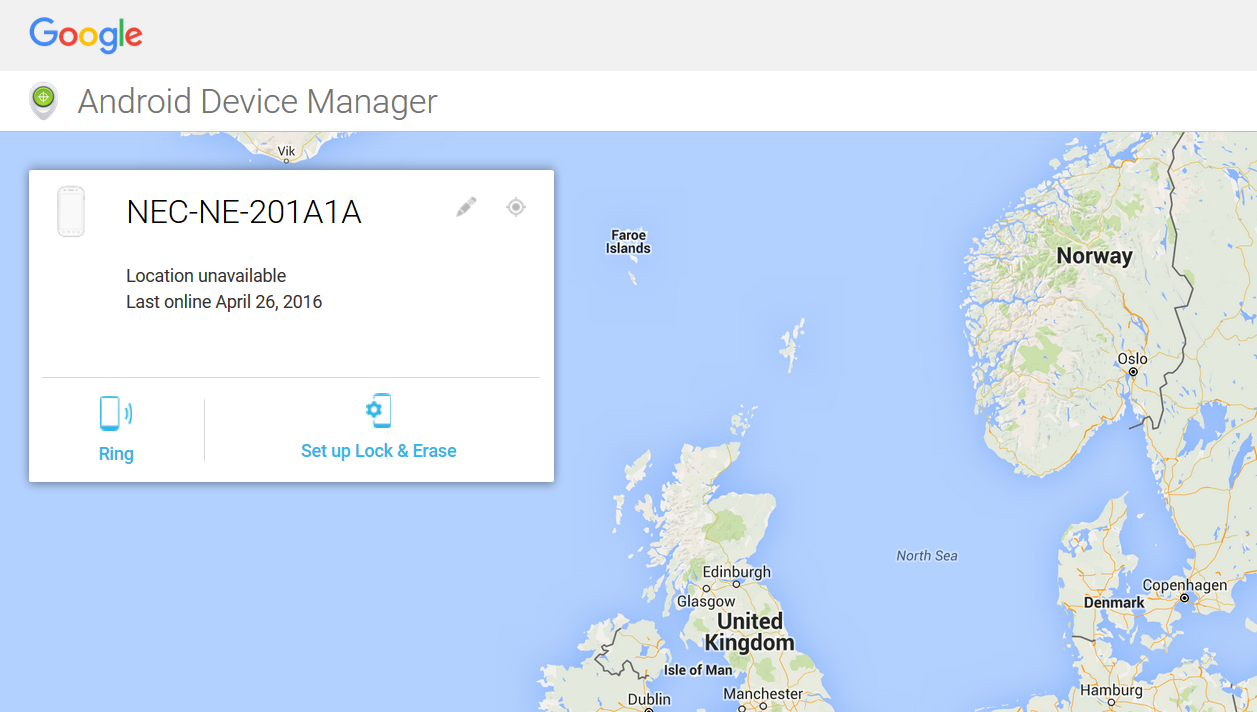Click the Denmark map label
The width and height of the screenshot is (1257, 712).
point(1114,603)
